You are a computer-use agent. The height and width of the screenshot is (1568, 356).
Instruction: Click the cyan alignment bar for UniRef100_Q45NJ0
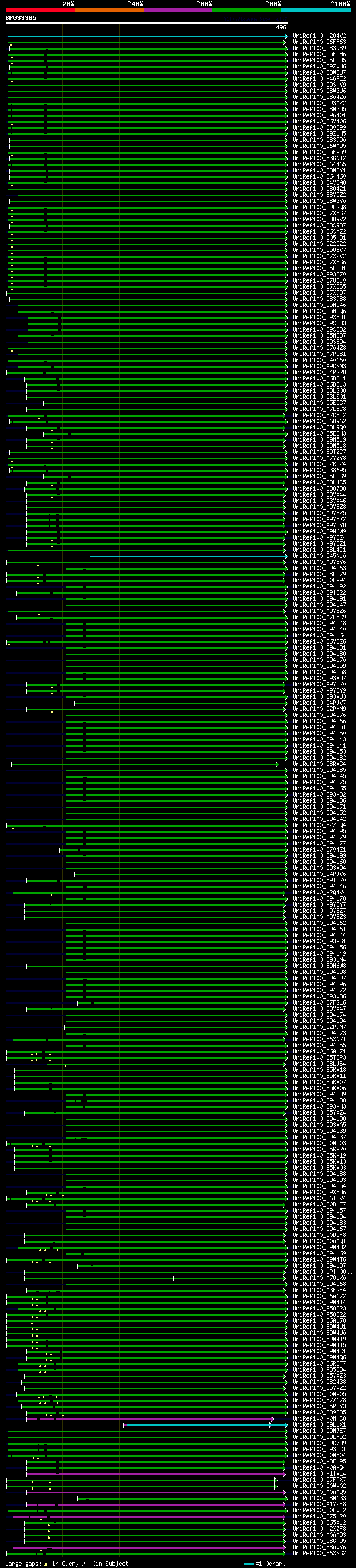pos(189,557)
